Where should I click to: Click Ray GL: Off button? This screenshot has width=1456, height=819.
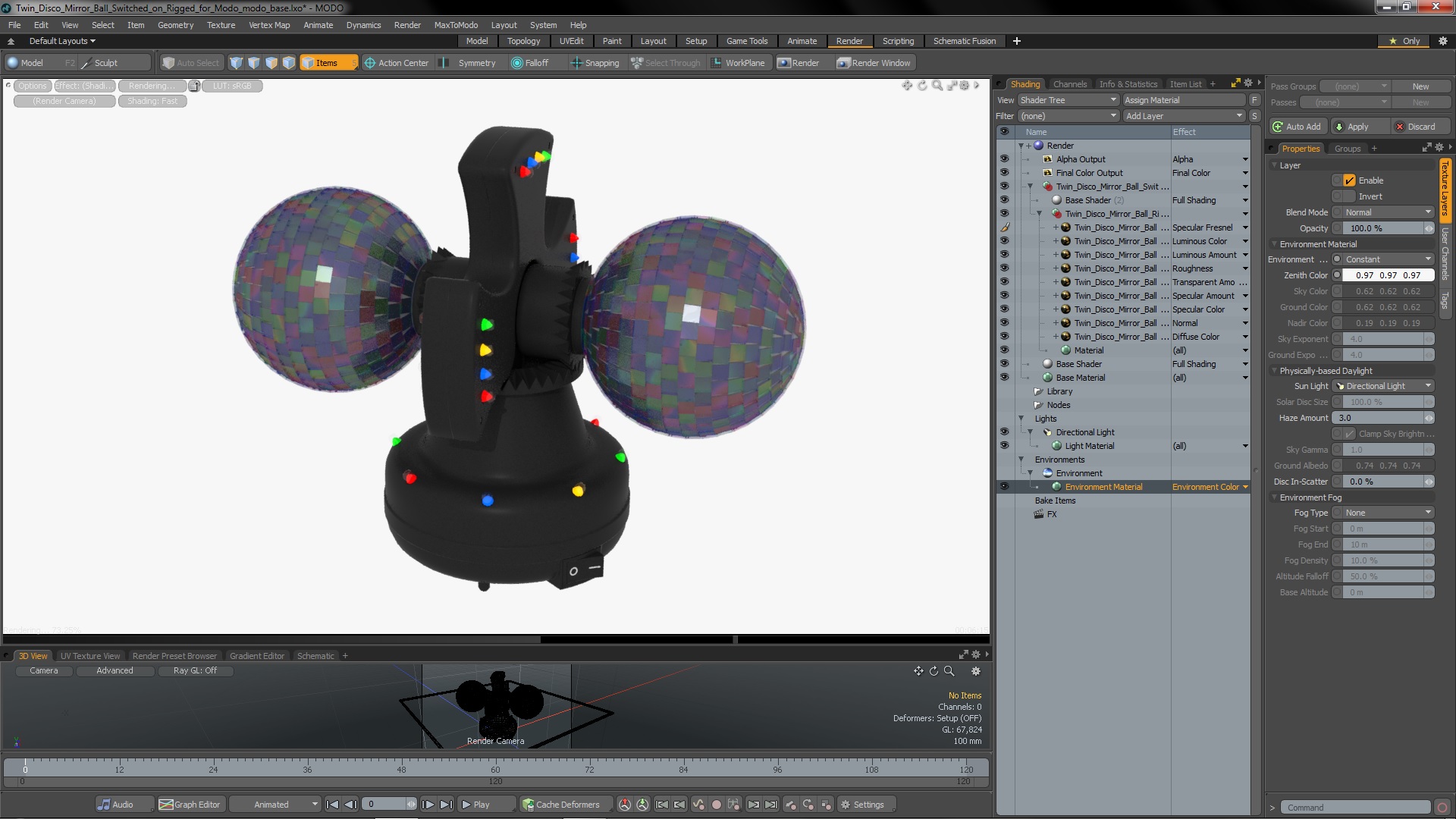(195, 670)
